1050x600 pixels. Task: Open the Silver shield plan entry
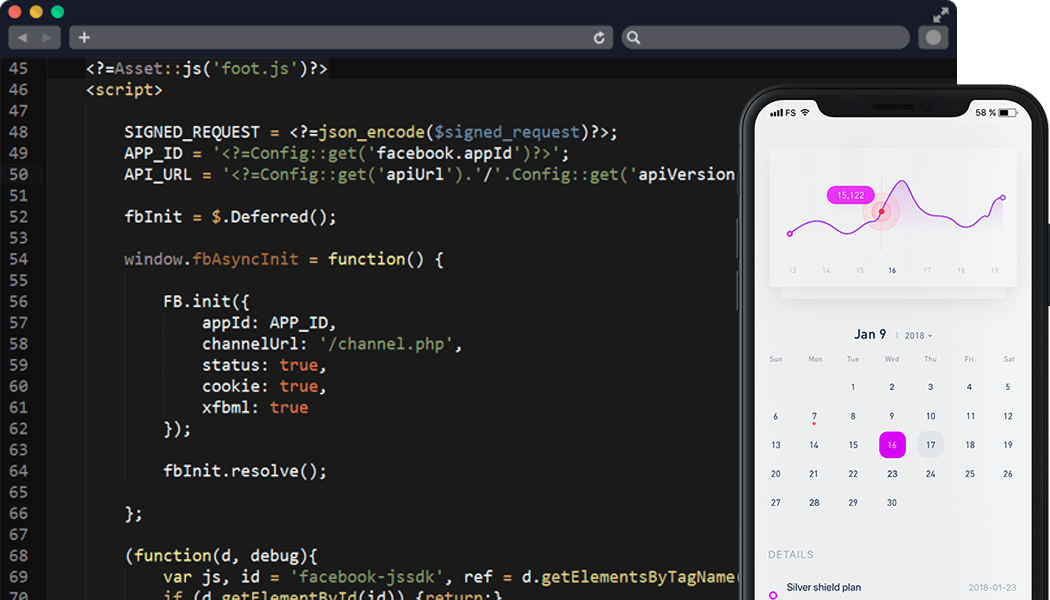[x=824, y=587]
